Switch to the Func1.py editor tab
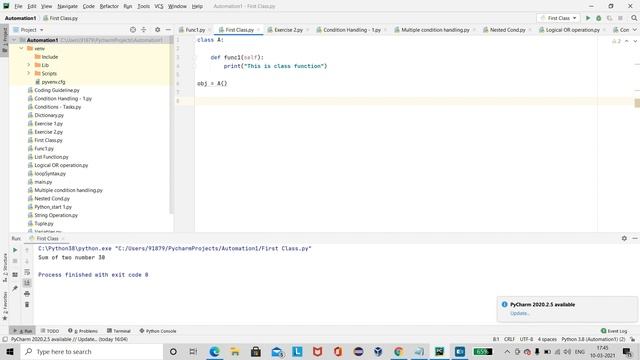The width and height of the screenshot is (640, 360). [195, 30]
